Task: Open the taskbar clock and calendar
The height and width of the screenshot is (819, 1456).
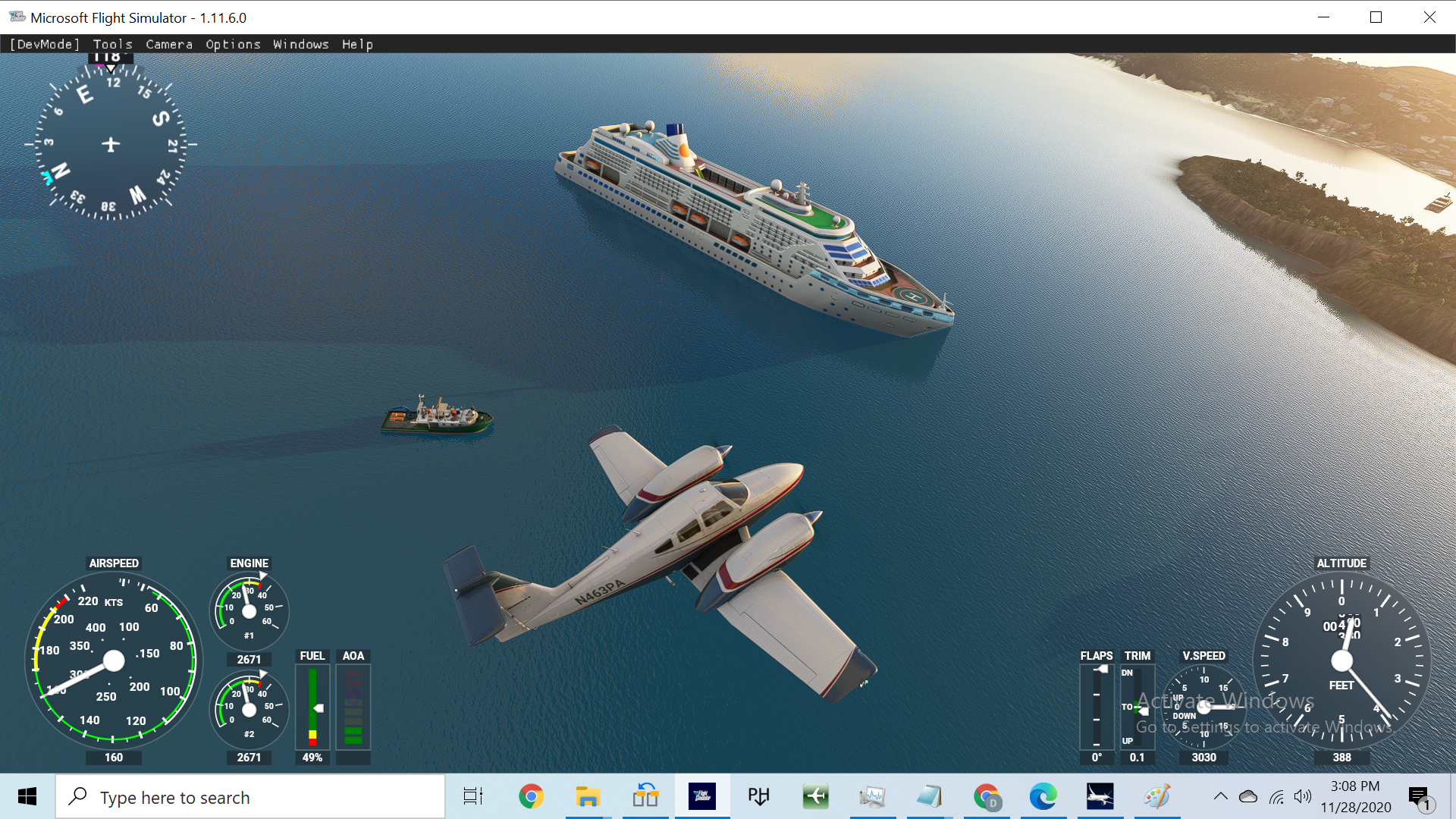Action: pyautogui.click(x=1355, y=797)
